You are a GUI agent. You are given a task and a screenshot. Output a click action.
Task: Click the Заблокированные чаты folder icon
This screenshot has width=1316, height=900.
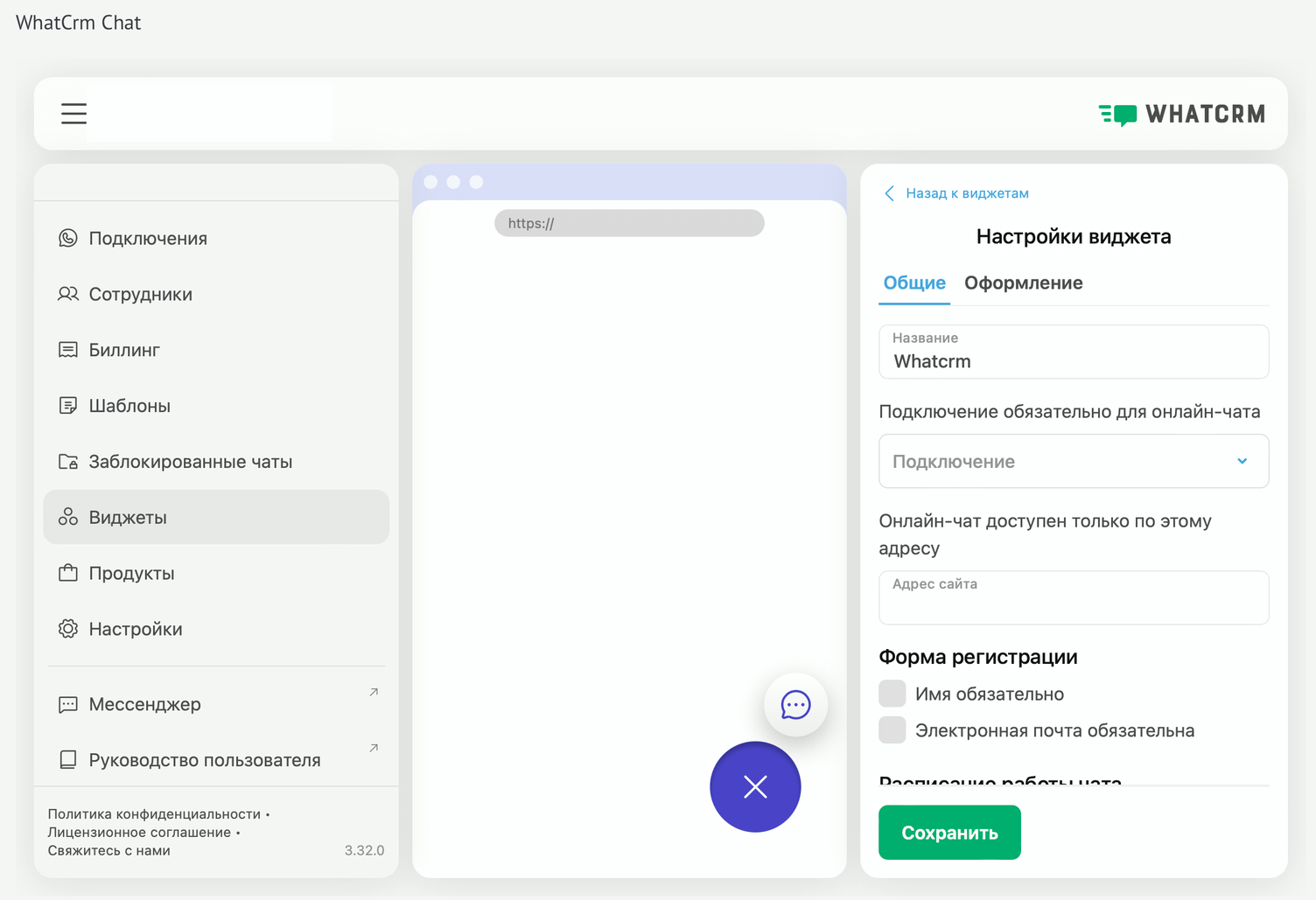[x=68, y=462]
